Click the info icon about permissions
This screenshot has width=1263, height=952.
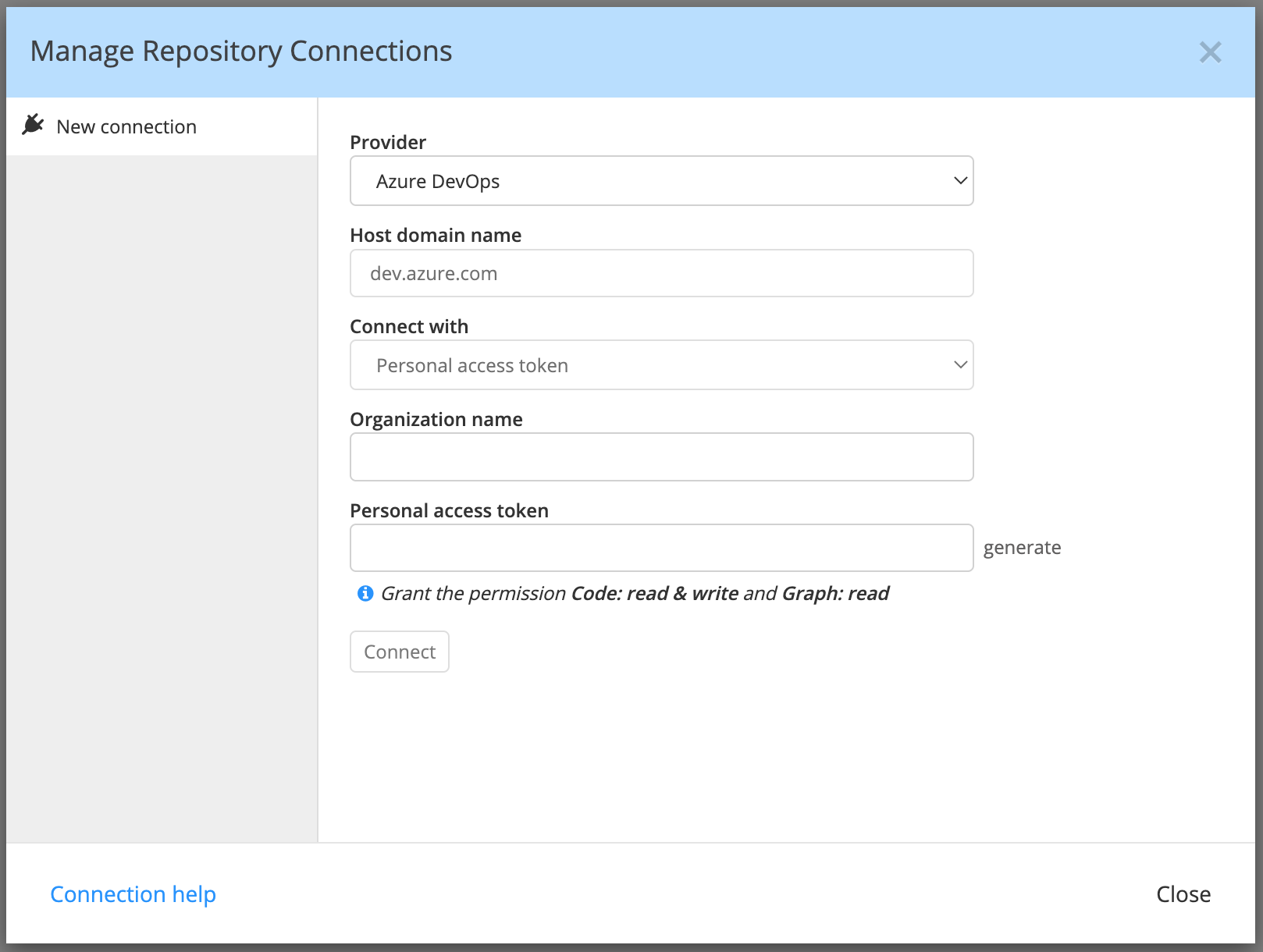tap(364, 593)
